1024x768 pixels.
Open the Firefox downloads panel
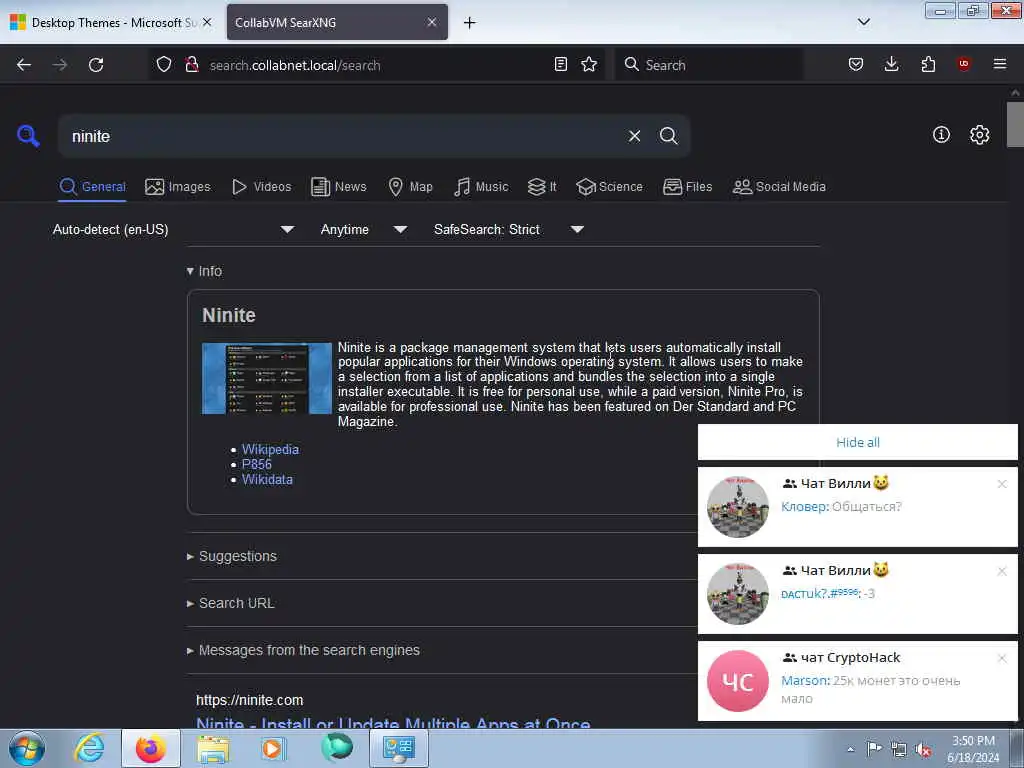coord(891,65)
